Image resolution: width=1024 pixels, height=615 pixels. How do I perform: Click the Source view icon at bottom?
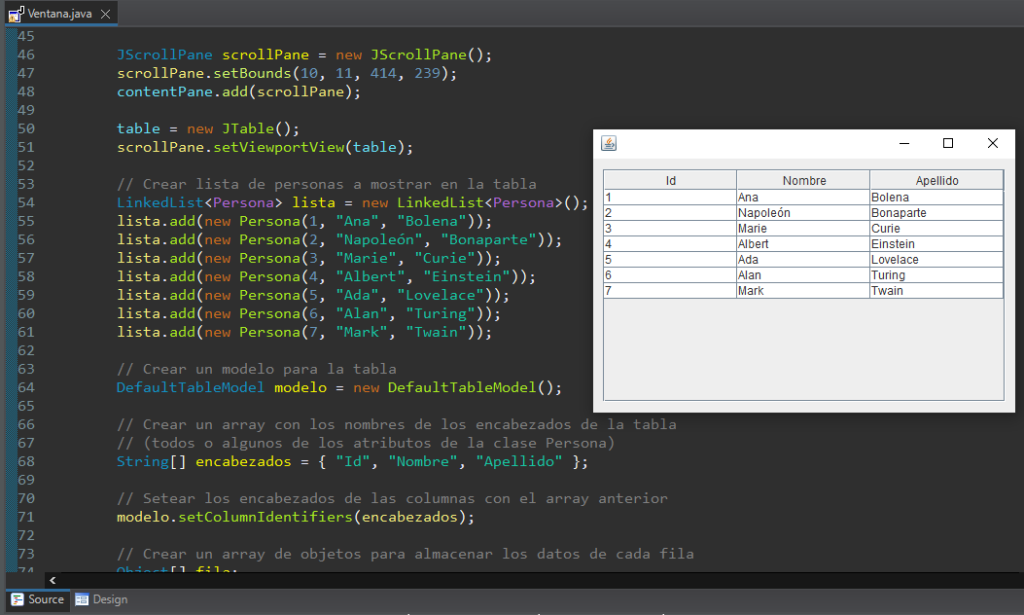(18, 599)
